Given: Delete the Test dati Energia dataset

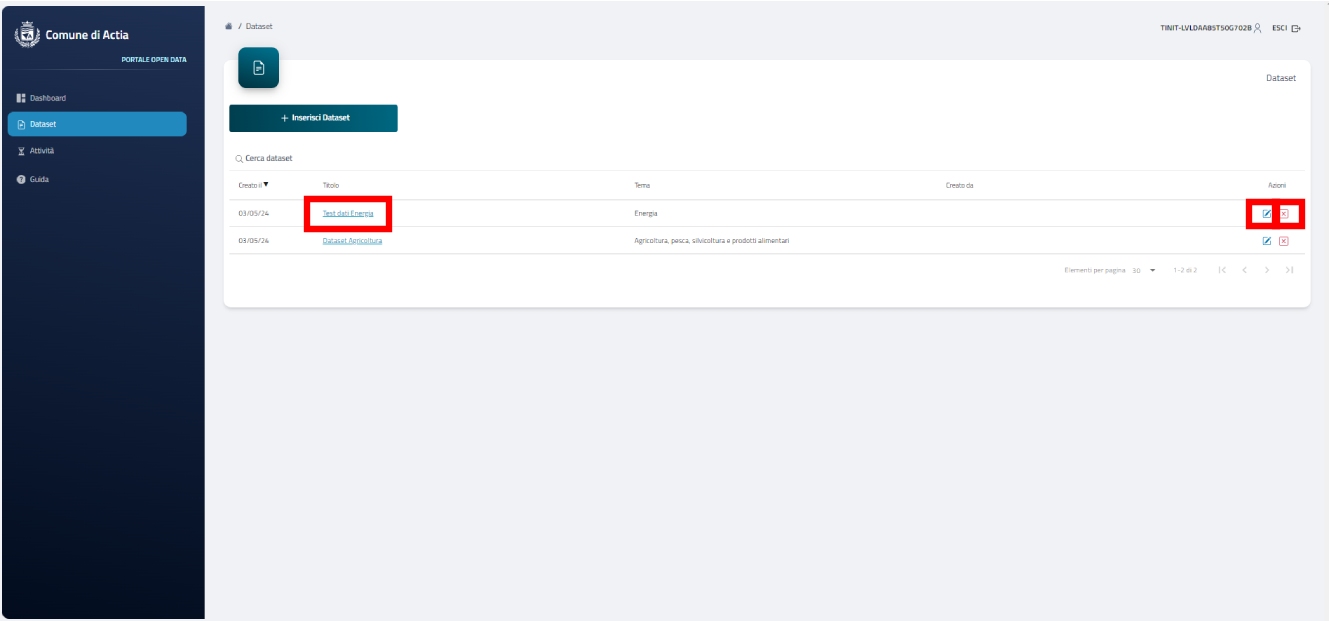Looking at the screenshot, I should (x=1284, y=214).
